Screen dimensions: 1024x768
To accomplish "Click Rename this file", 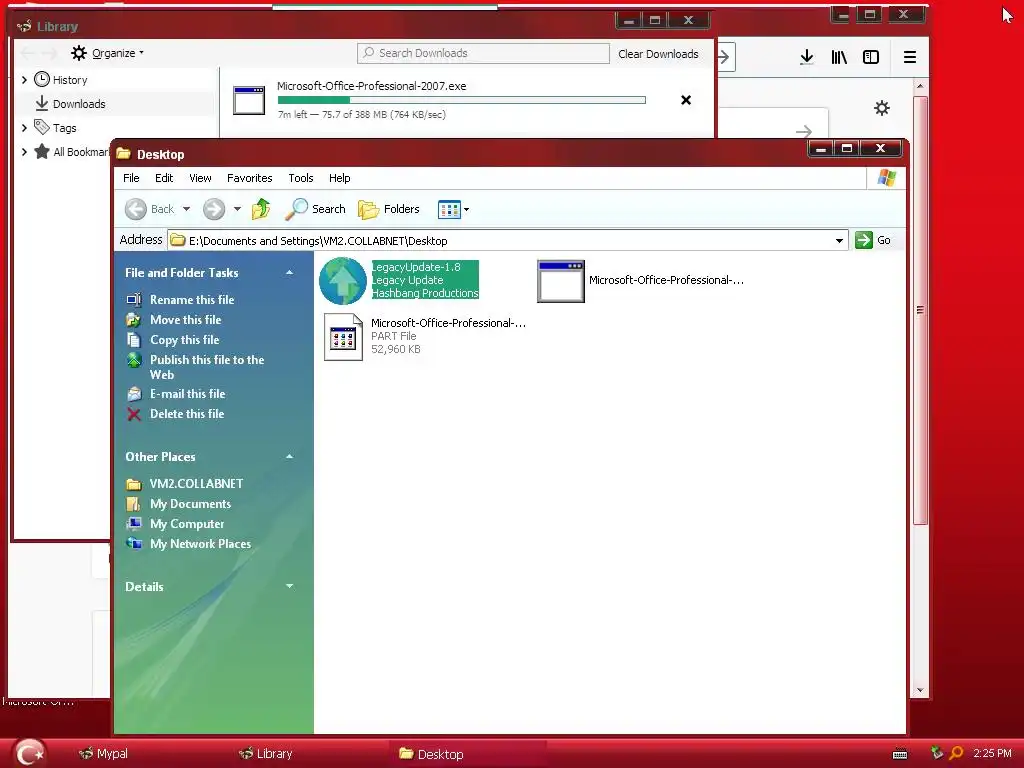I will click(x=192, y=300).
